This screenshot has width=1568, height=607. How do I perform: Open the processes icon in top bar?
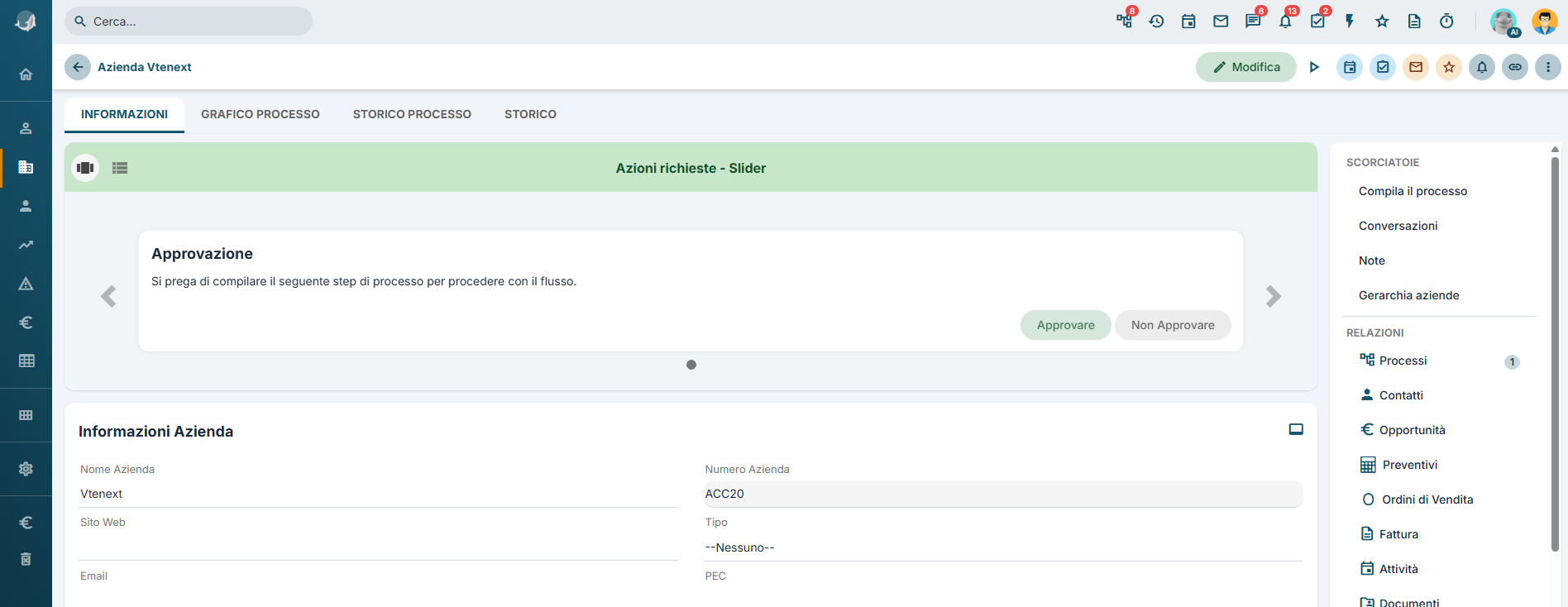tap(1124, 22)
